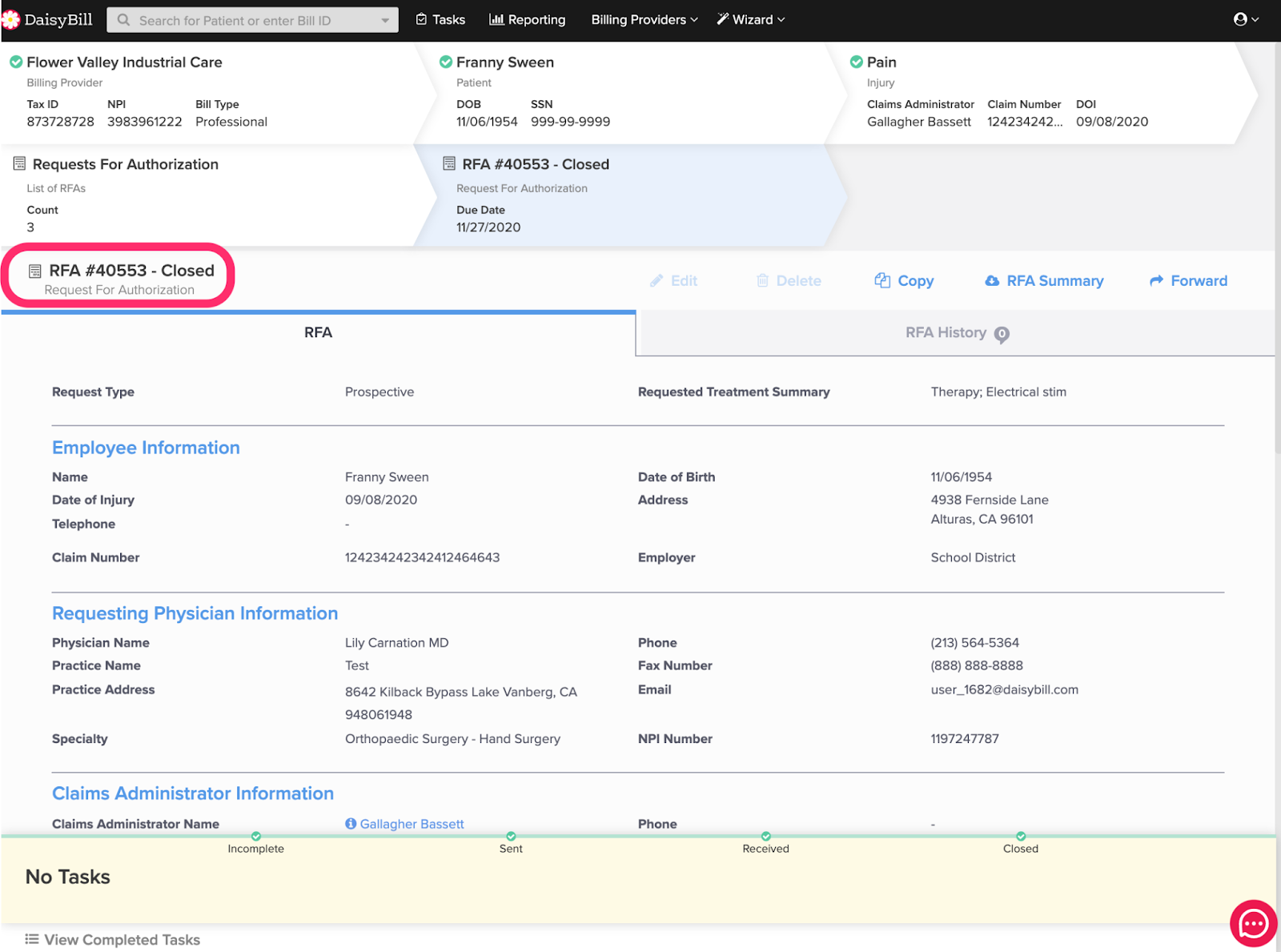Screen dimensions: 1281x952
Task: Open the user account menu
Action: [1246, 20]
